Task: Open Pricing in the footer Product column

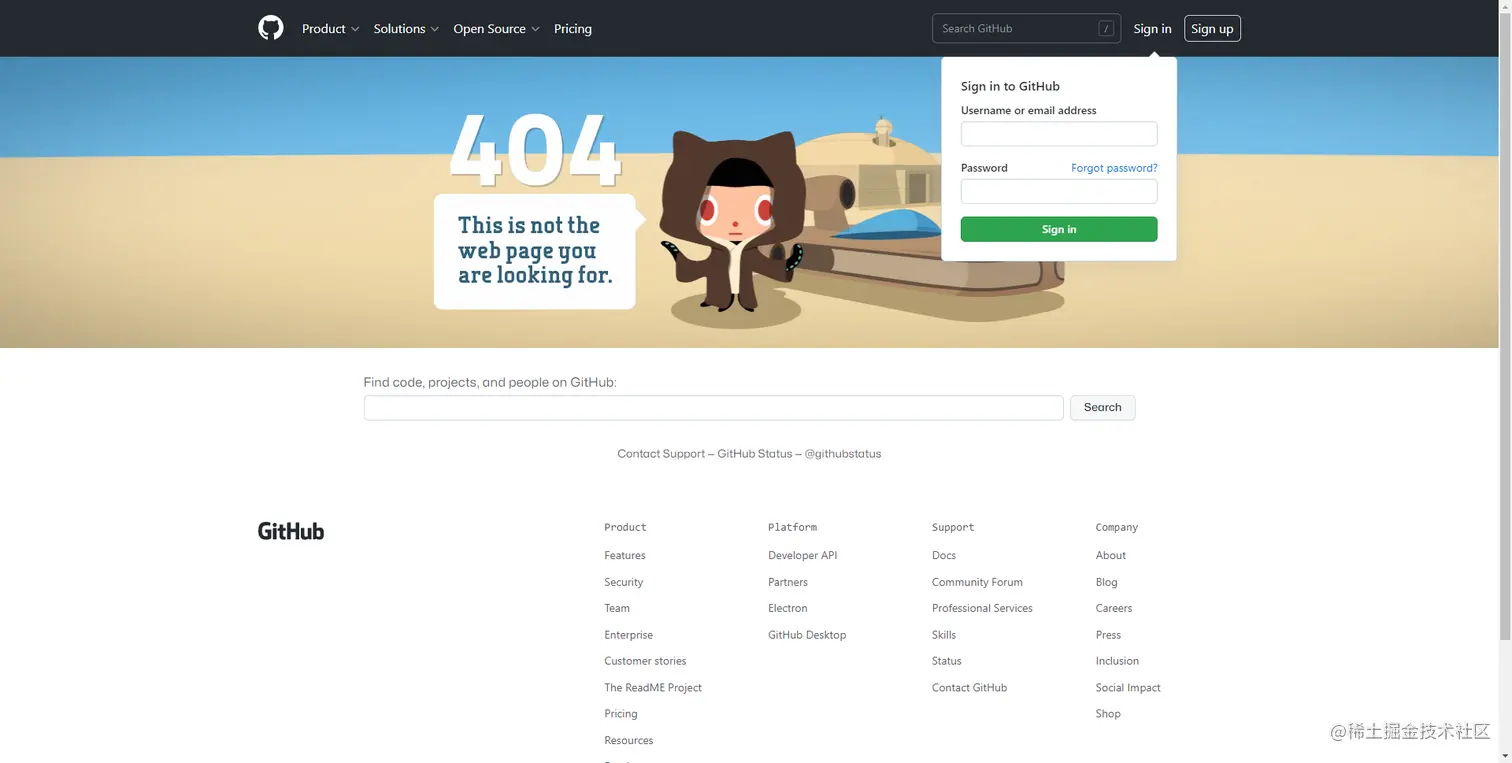Action: [621, 714]
